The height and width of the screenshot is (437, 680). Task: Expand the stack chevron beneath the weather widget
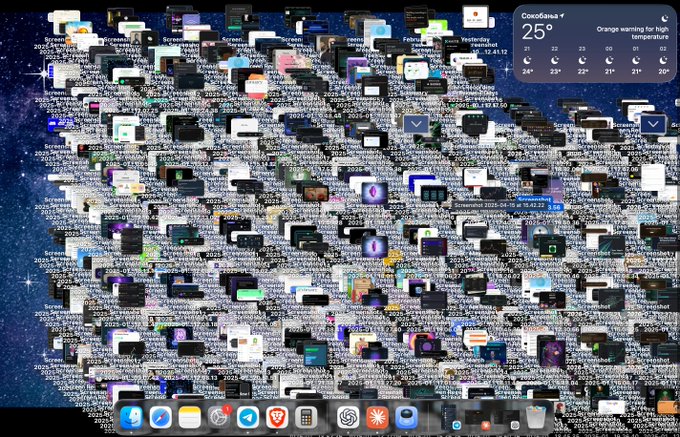click(653, 124)
